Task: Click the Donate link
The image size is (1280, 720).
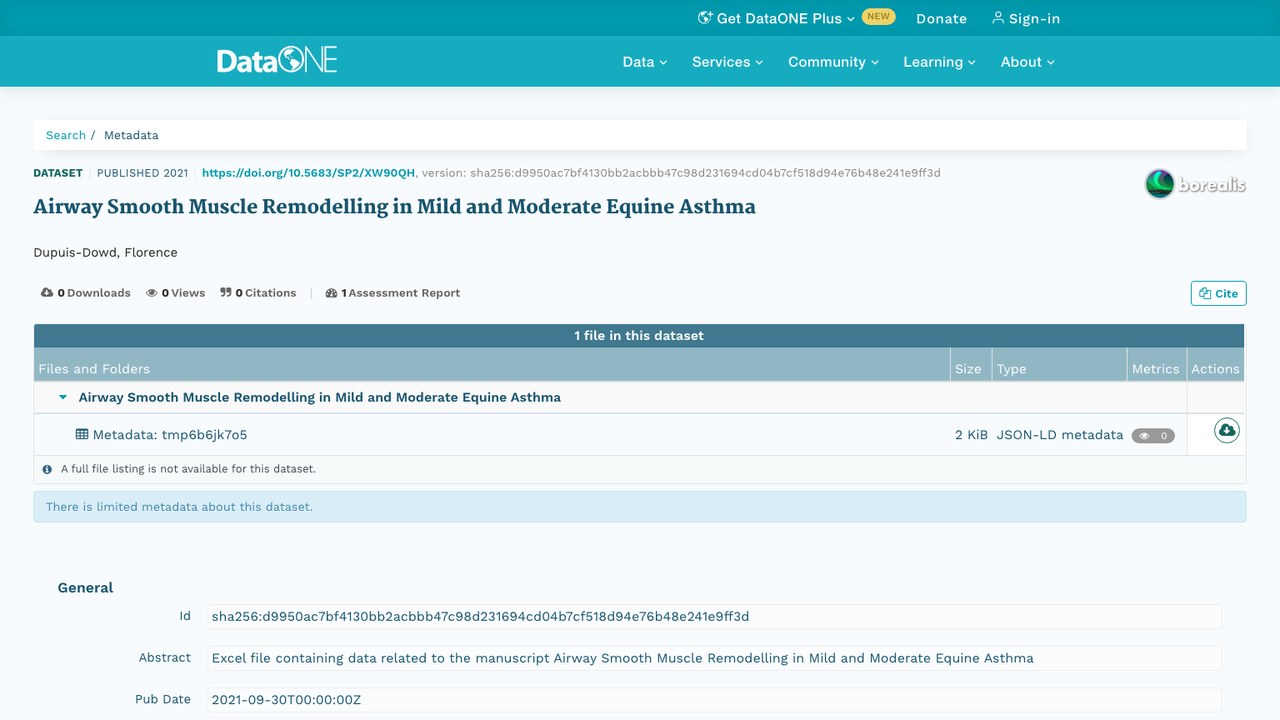Action: (941, 18)
